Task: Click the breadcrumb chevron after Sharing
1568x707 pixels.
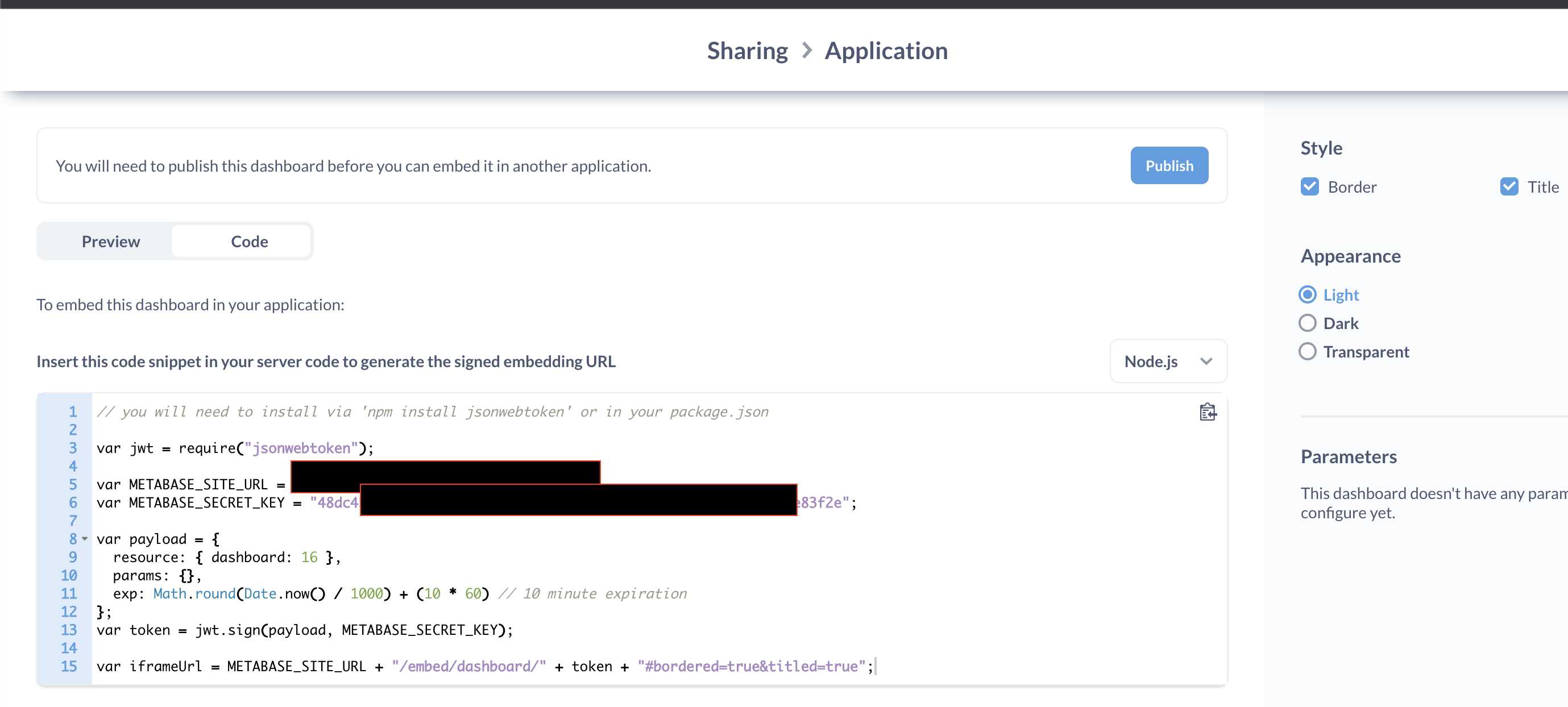Action: click(x=806, y=51)
